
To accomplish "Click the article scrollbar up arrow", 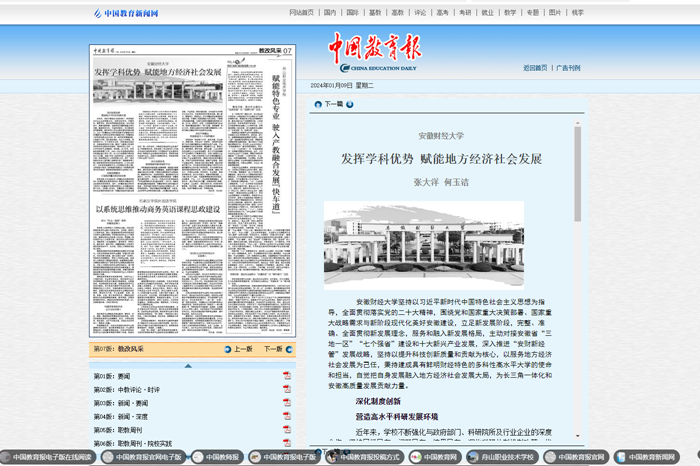I will pos(578,123).
